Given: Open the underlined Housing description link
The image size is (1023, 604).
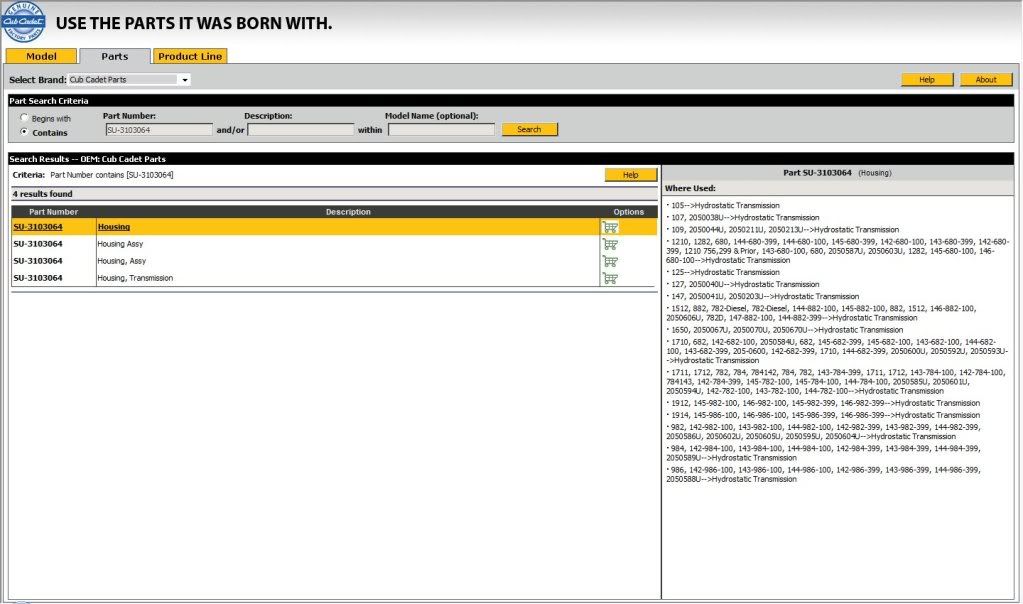Looking at the screenshot, I should coord(113,227).
